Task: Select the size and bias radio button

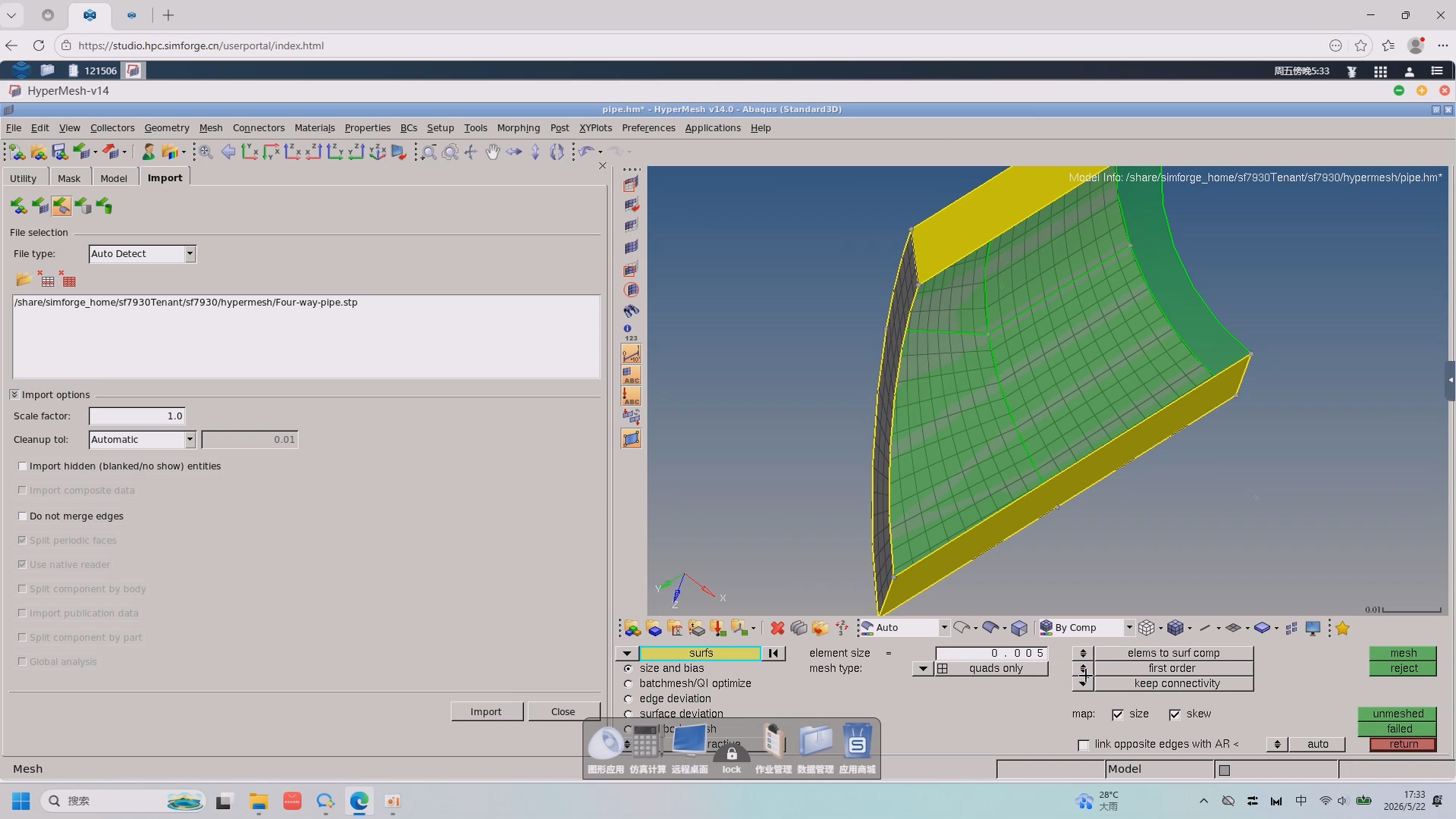Action: click(x=628, y=668)
